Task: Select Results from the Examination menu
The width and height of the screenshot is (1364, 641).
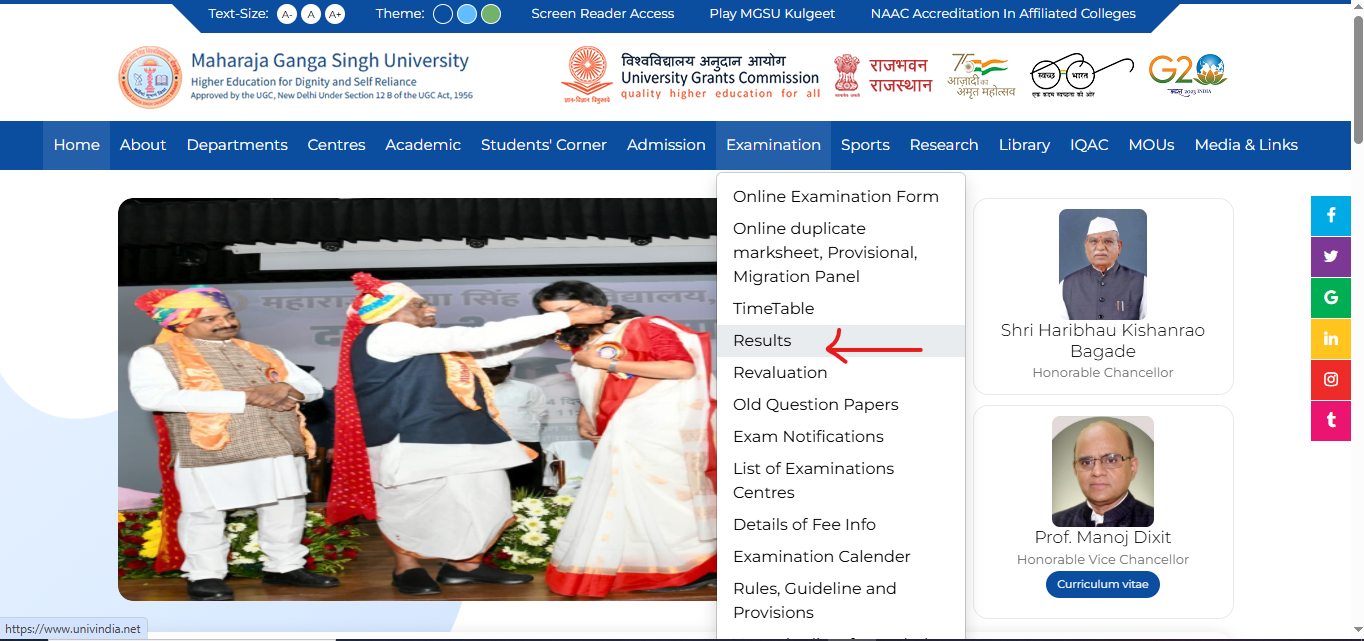Action: tap(762, 340)
